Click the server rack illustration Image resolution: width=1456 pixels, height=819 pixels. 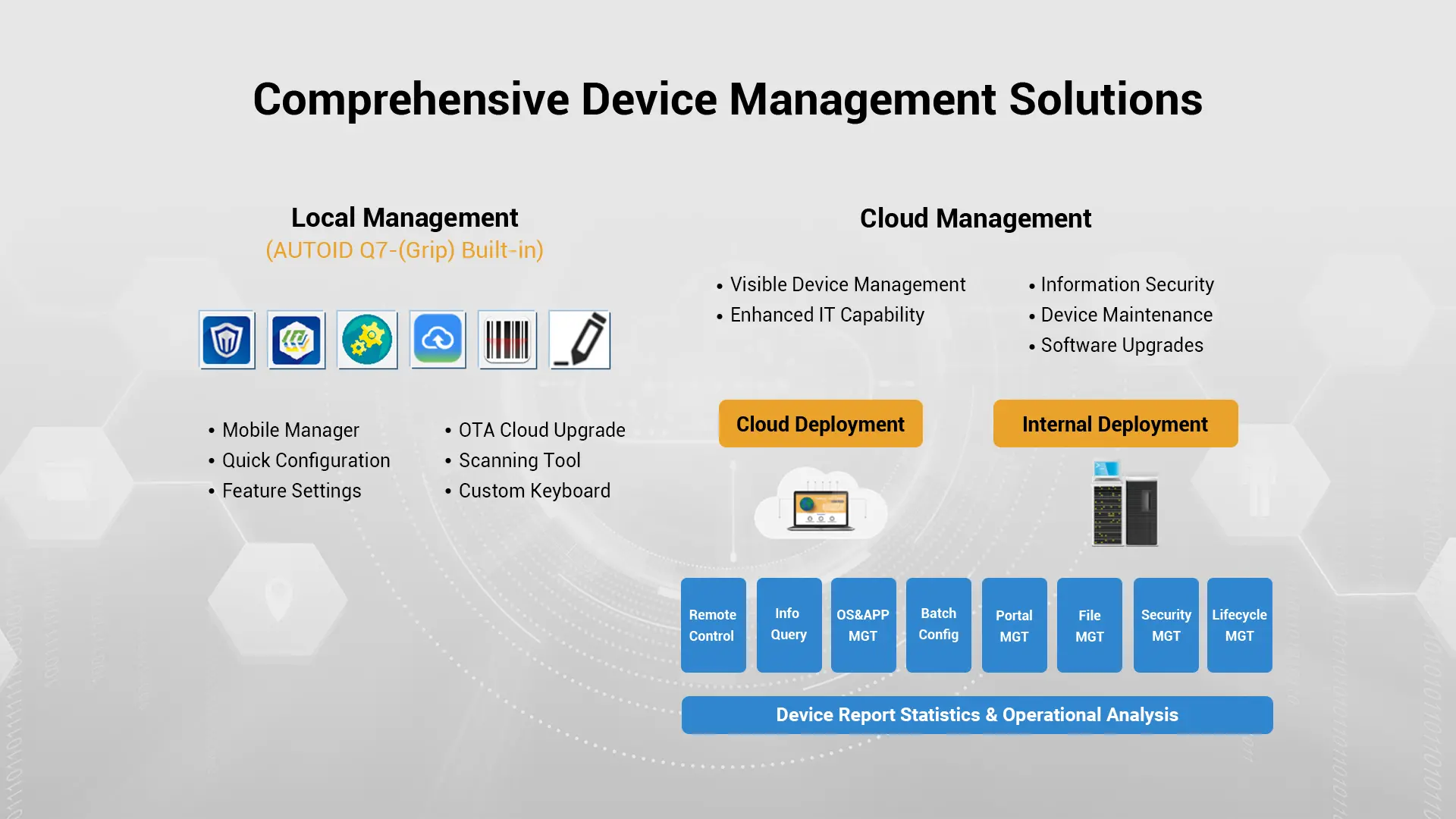(1125, 503)
